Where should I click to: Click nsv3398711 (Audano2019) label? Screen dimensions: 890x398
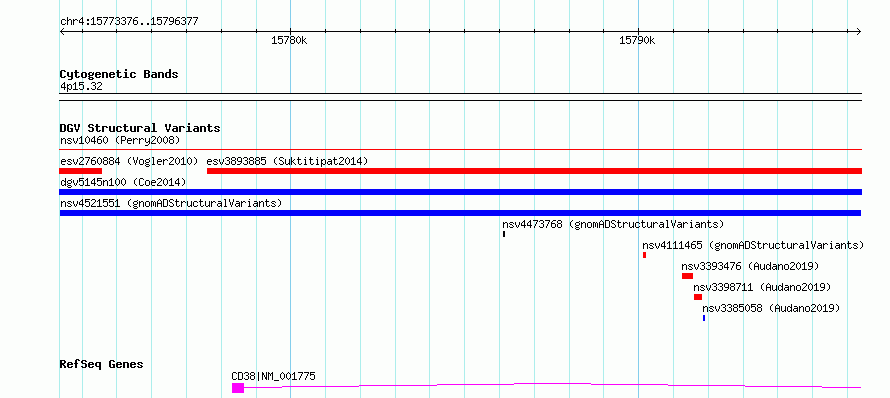[762, 287]
